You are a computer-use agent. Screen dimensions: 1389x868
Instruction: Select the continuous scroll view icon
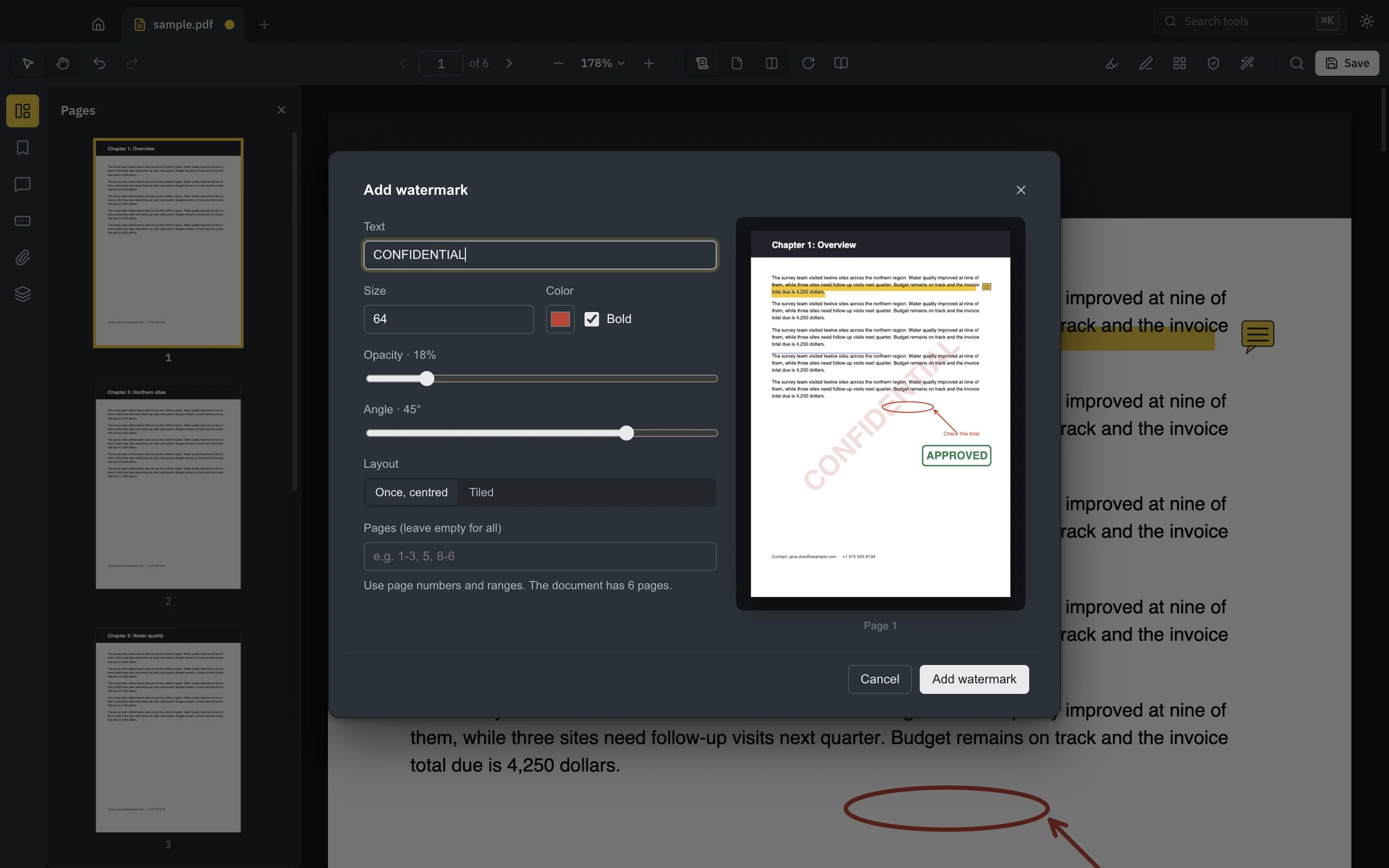702,63
